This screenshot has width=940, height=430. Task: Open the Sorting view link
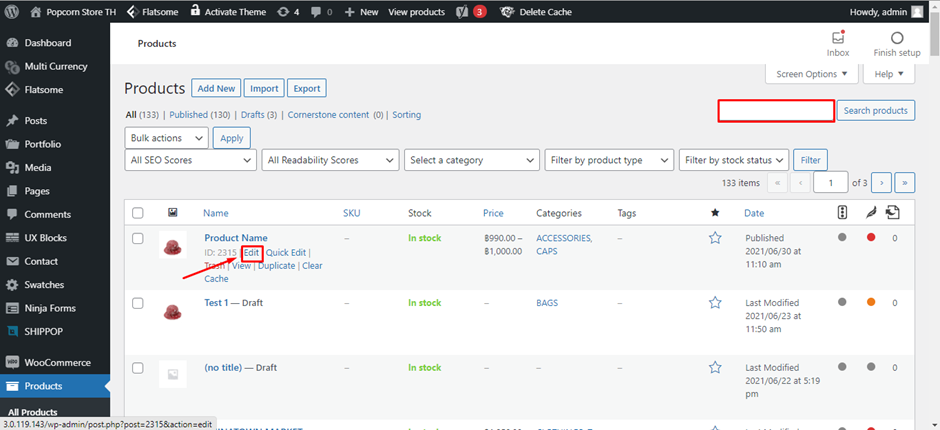406,115
